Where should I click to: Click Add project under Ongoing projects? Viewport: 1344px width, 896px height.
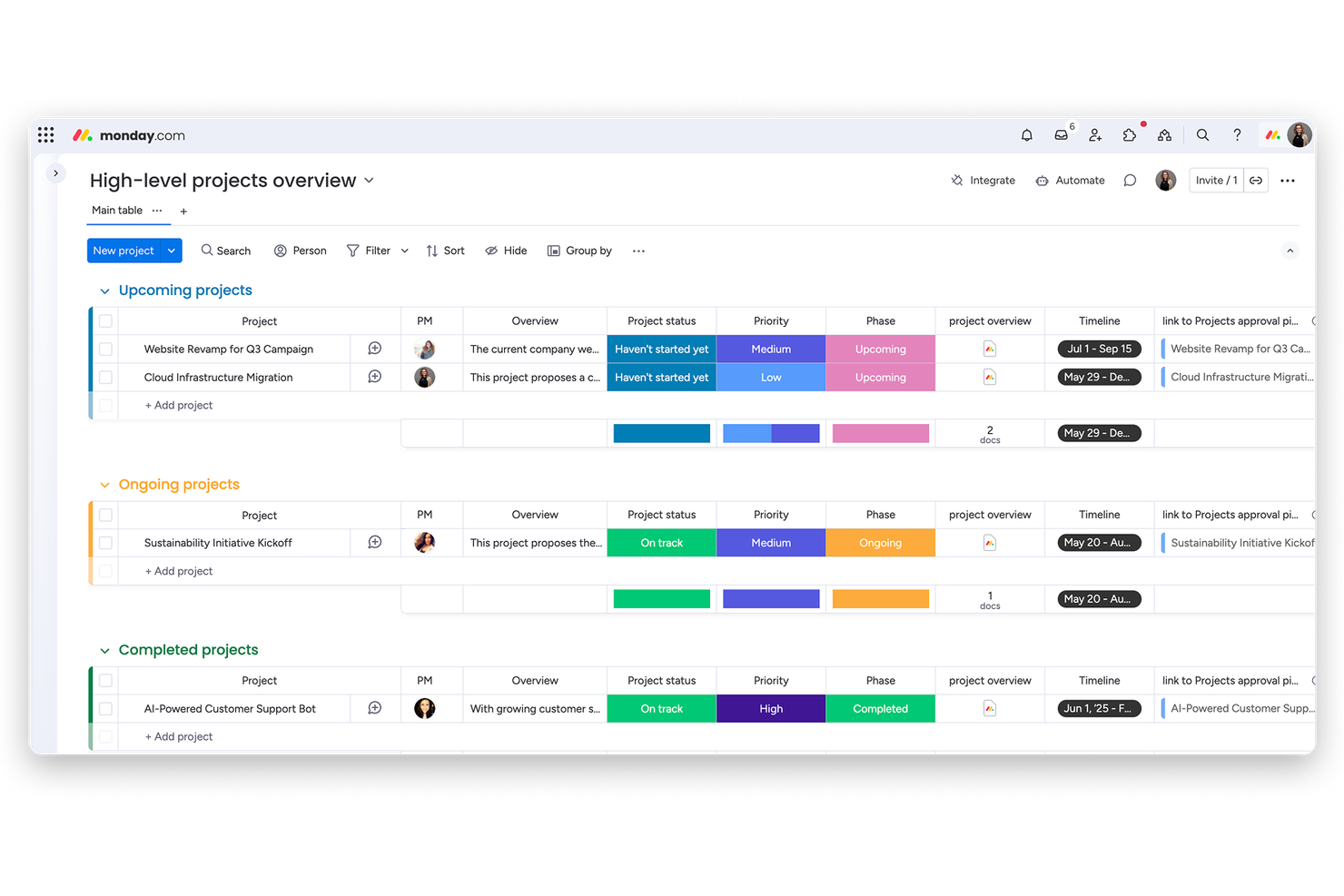coord(178,570)
